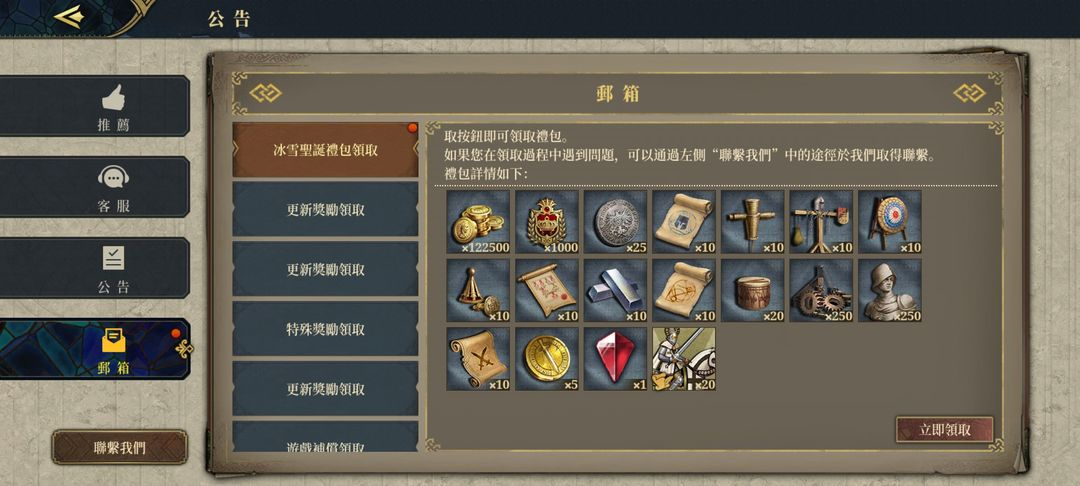Open the 特殊獎勵領取 mail item
1080x486 pixels.
tap(325, 329)
